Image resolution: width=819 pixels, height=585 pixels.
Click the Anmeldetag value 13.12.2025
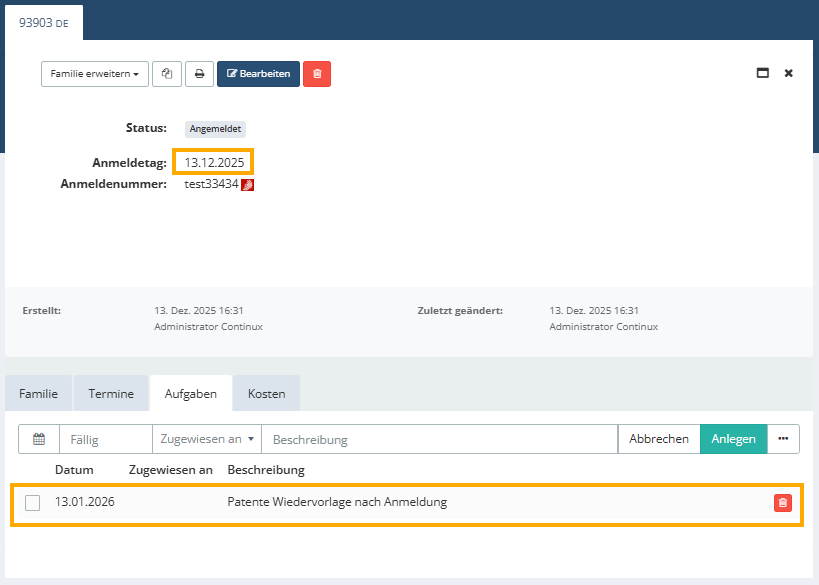click(214, 162)
